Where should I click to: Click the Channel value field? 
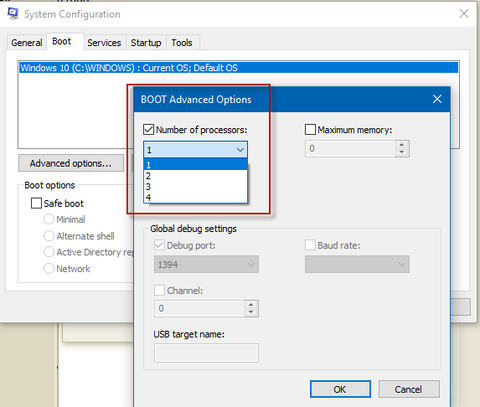pos(199,309)
